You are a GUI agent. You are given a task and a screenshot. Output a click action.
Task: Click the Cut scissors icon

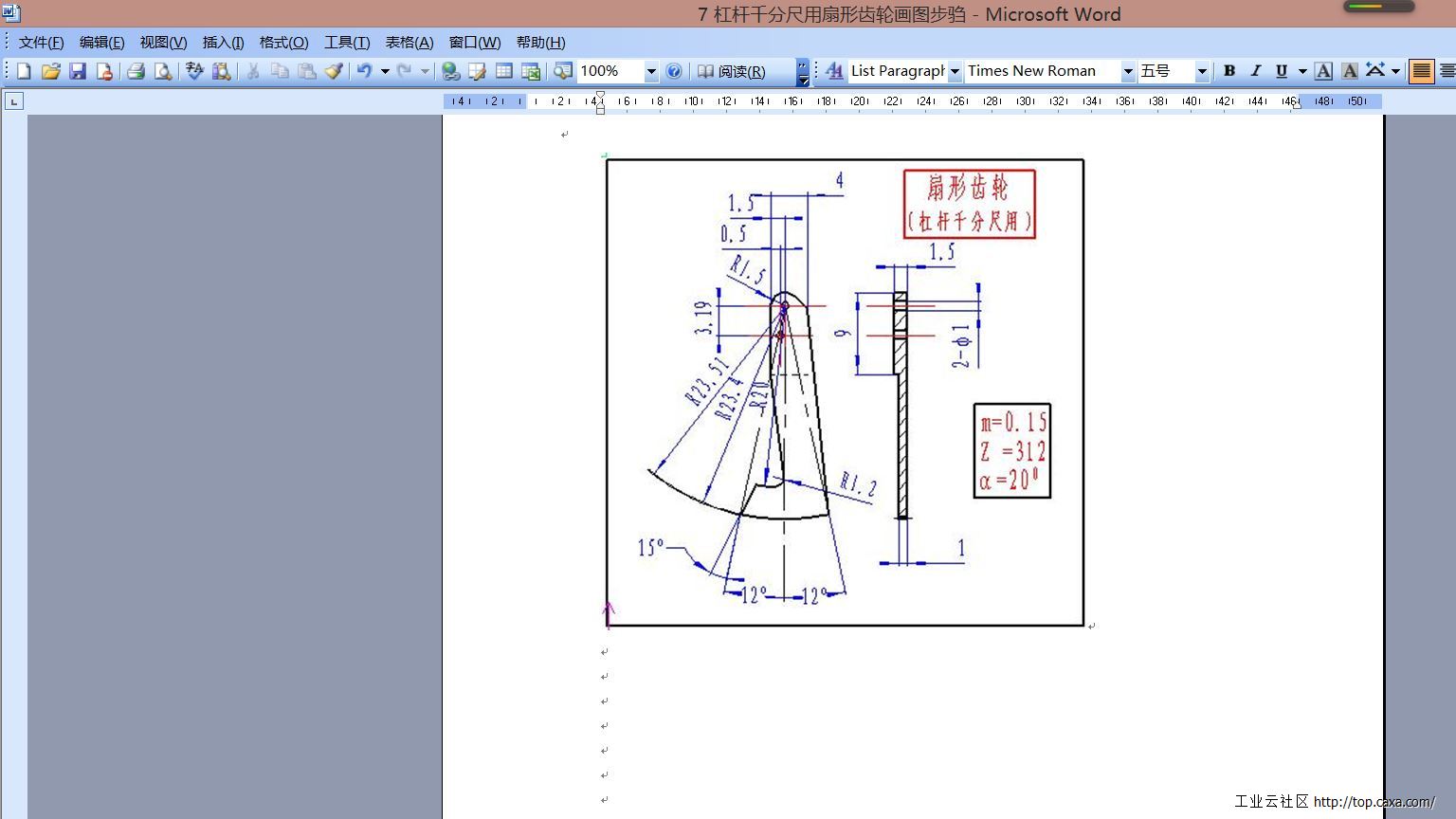[x=253, y=71]
